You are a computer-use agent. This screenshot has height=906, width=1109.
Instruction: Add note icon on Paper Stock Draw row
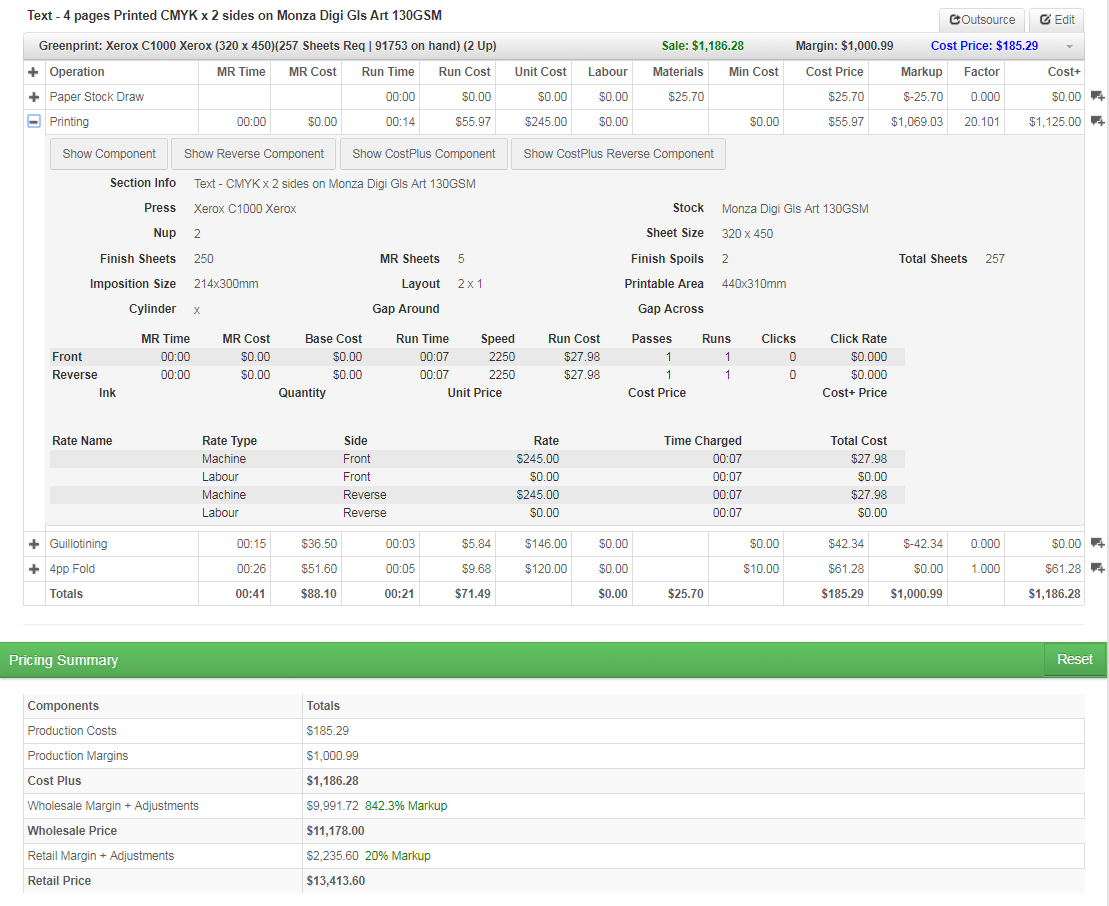1097,96
